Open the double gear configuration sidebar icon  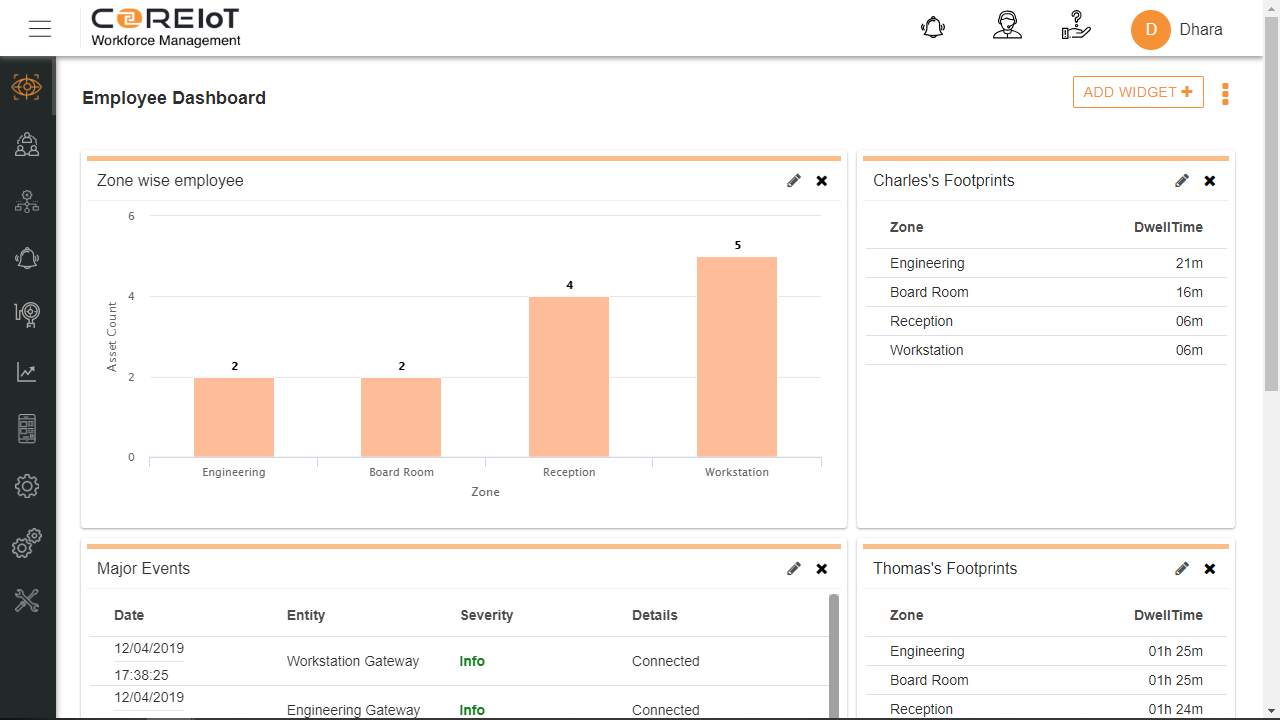tap(27, 544)
